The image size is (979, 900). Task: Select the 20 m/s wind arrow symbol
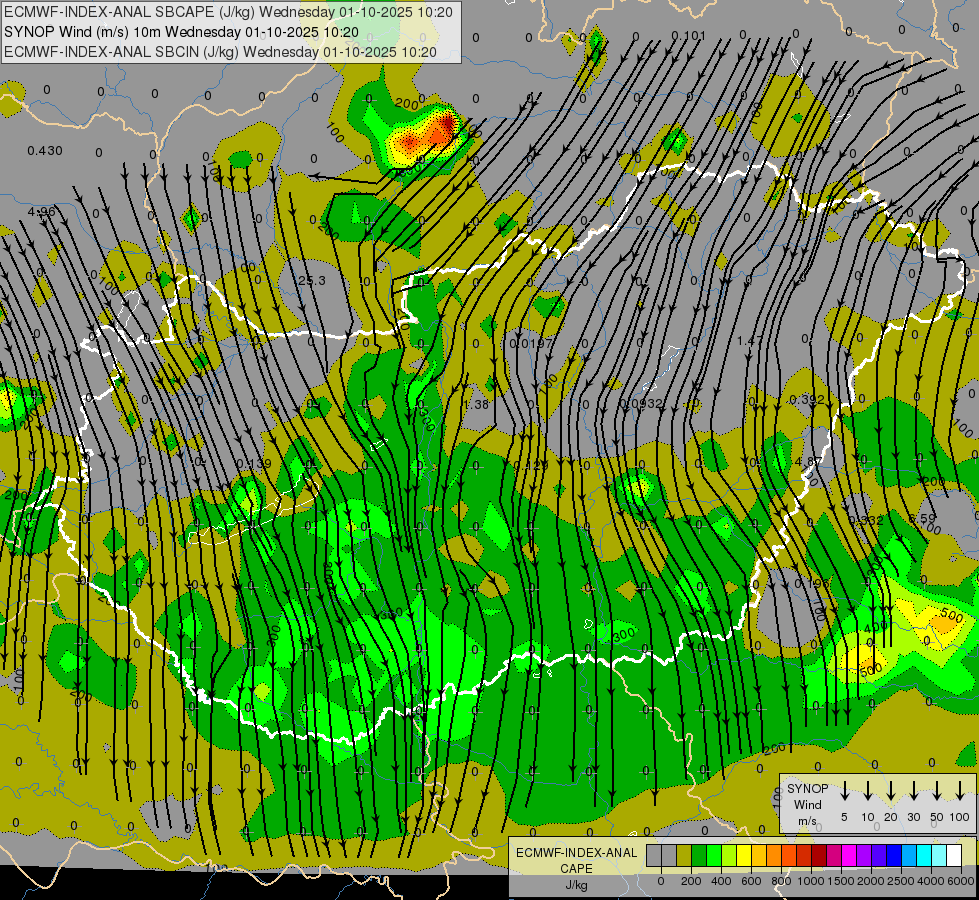point(891,791)
